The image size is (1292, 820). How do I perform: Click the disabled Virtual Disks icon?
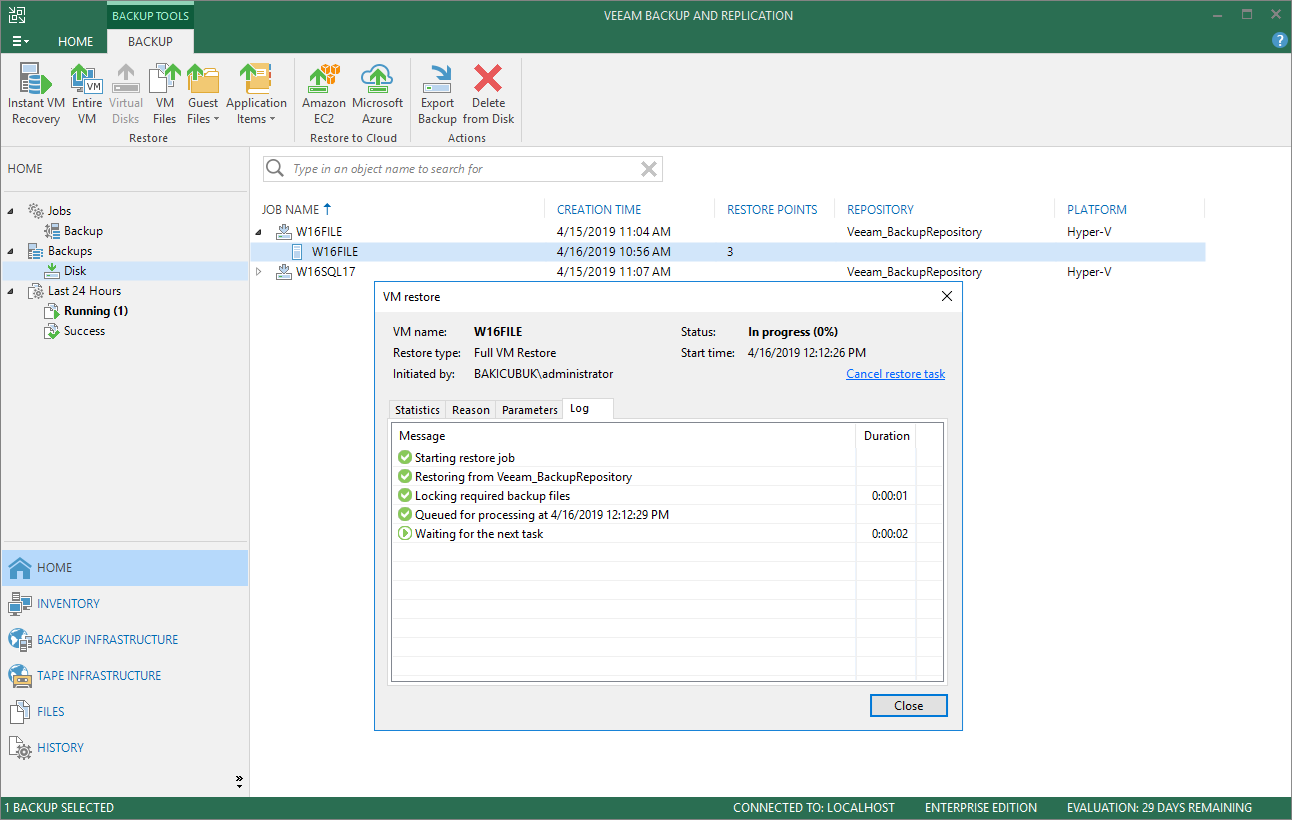126,95
